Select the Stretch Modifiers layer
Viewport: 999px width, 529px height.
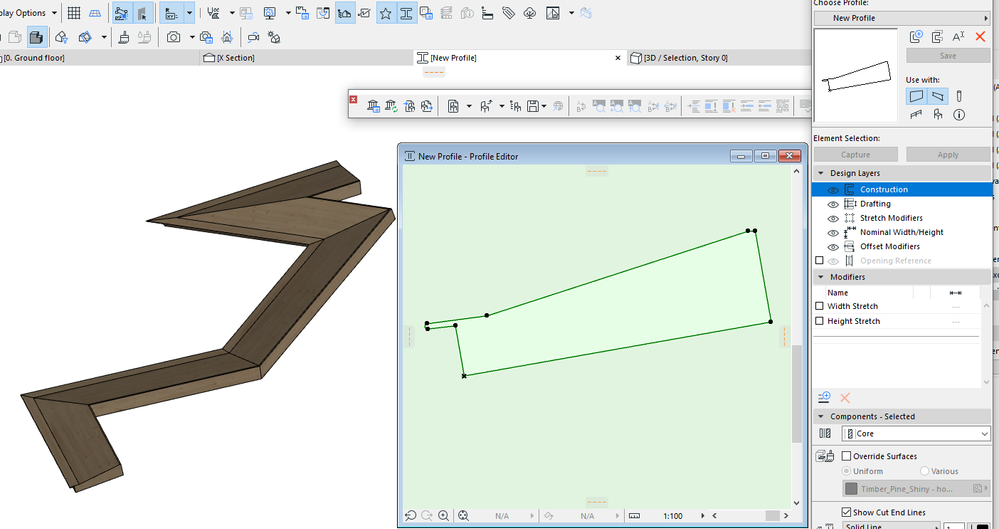(891, 218)
